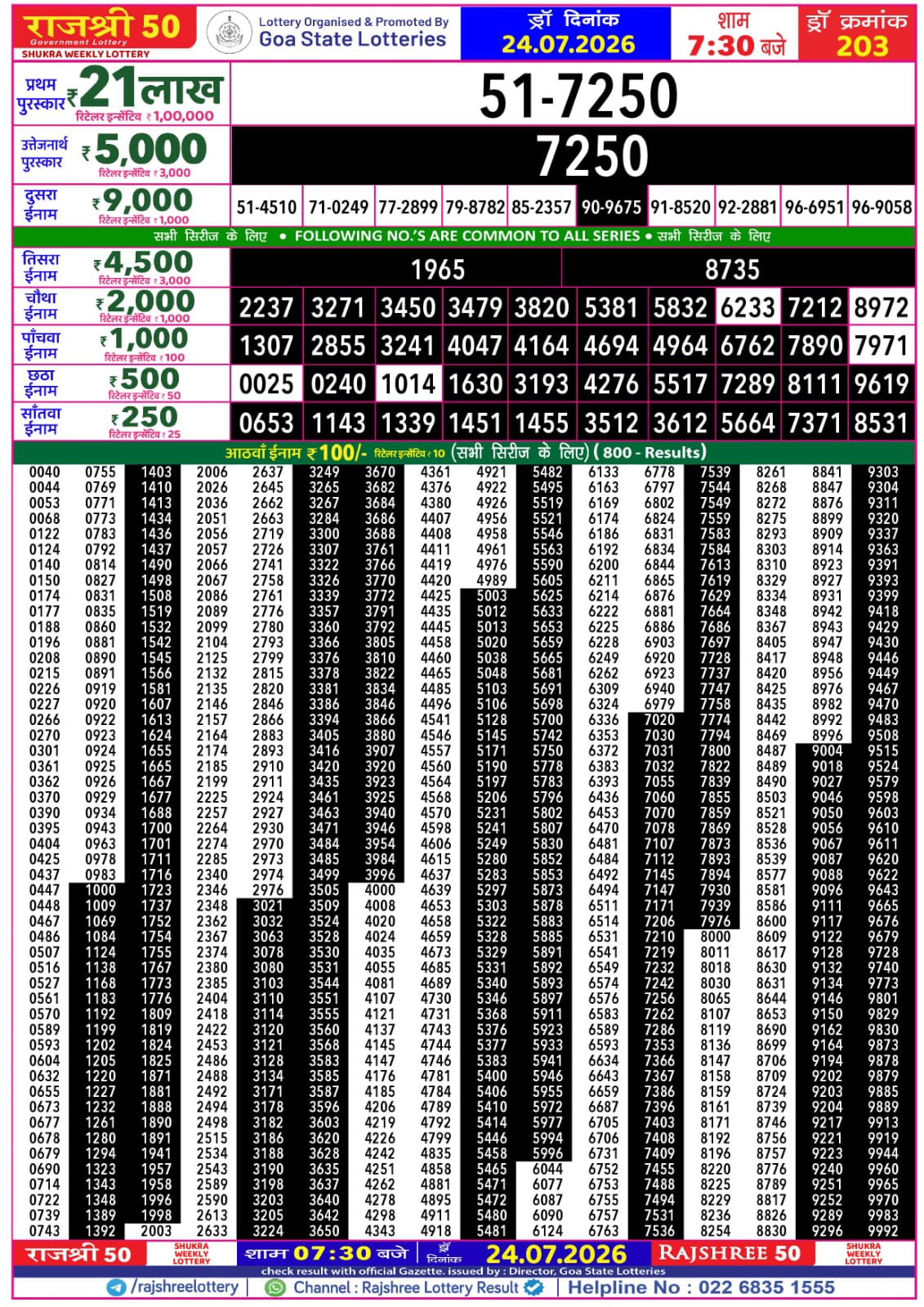This screenshot has width=924, height=1307.
Task: Select second prize number 77-2899
Action: 407,207
